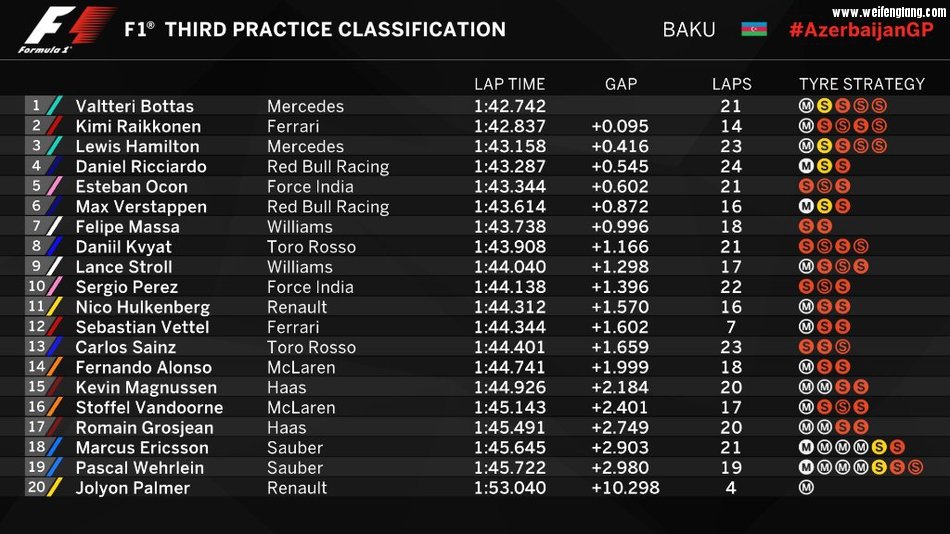Viewport: 950px width, 534px height.
Task: Click the Formula 1 logo
Action: pyautogui.click(x=67, y=28)
